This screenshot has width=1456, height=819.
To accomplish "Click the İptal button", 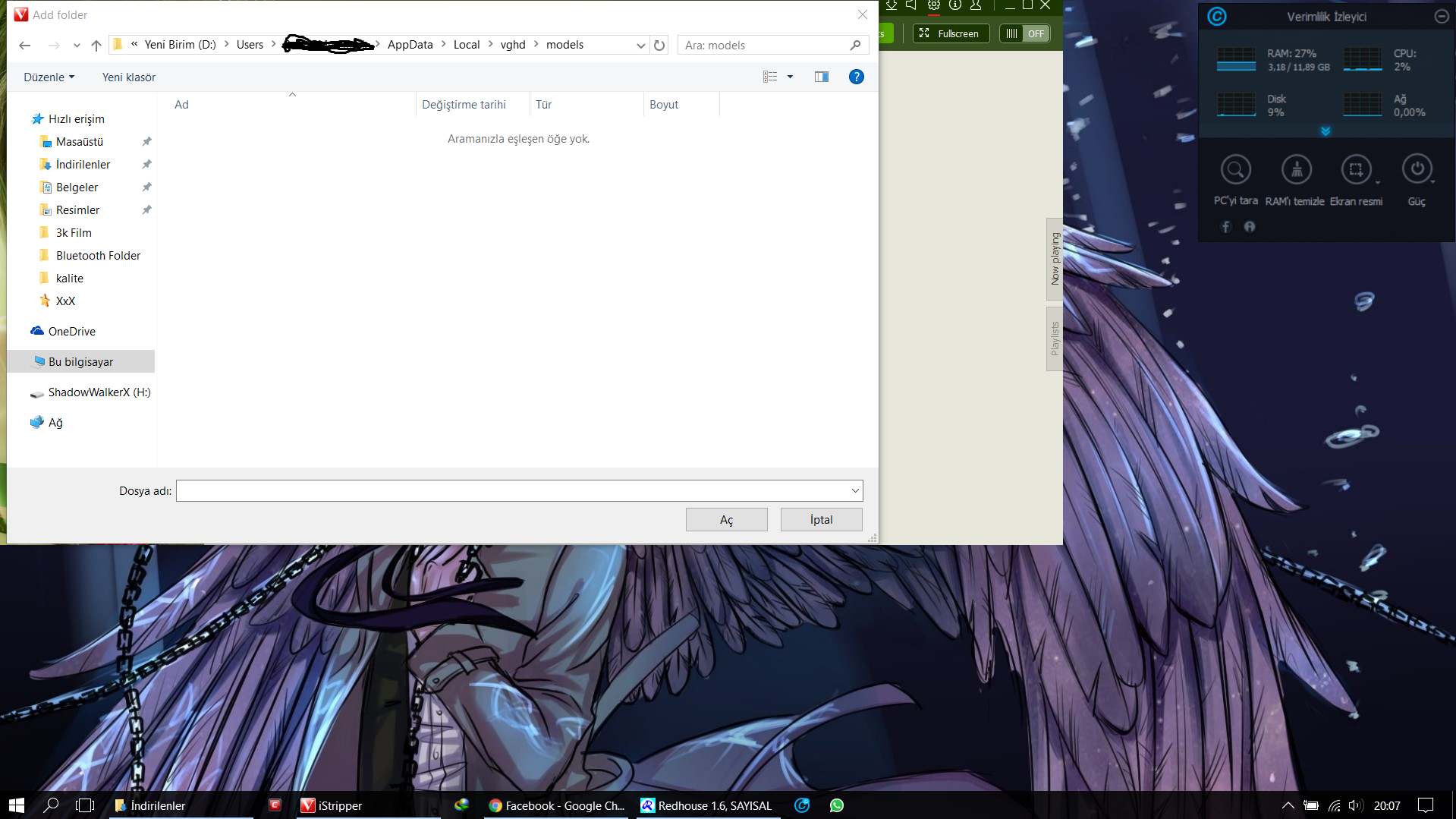I will click(x=821, y=520).
